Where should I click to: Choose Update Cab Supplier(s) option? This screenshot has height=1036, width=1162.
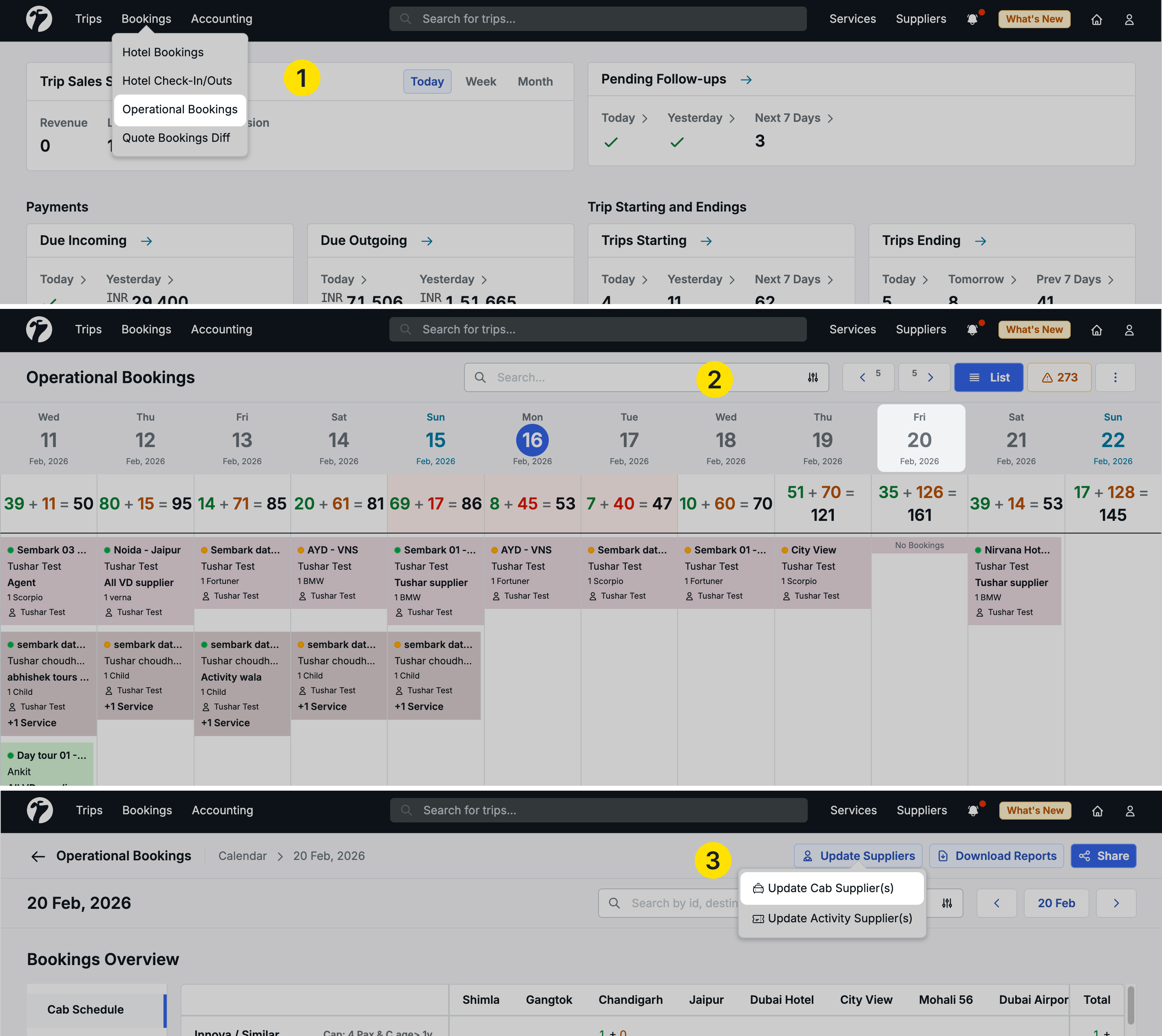pos(831,888)
